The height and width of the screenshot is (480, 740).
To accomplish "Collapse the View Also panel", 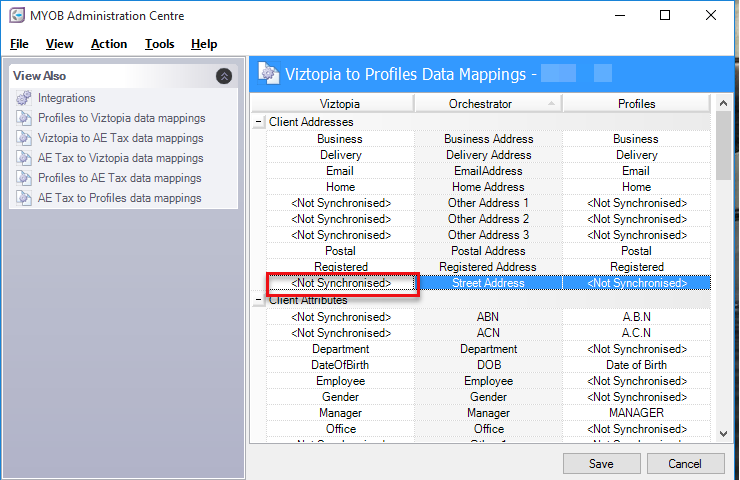I will tap(224, 76).
